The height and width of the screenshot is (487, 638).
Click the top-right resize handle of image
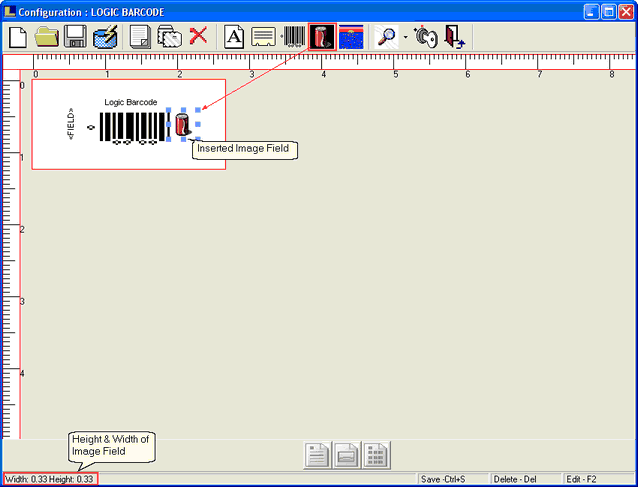tap(198, 110)
